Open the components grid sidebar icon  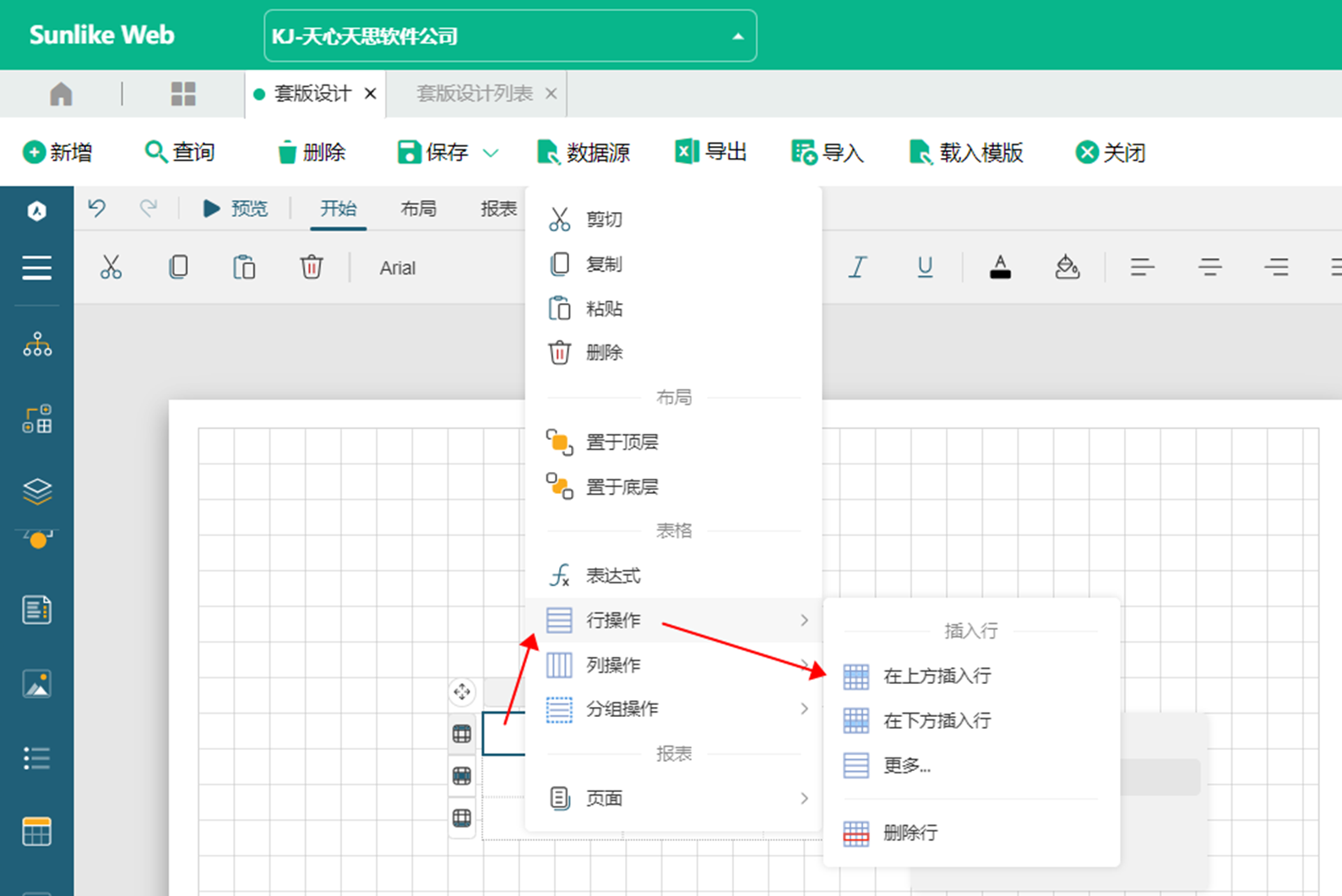coord(37,419)
